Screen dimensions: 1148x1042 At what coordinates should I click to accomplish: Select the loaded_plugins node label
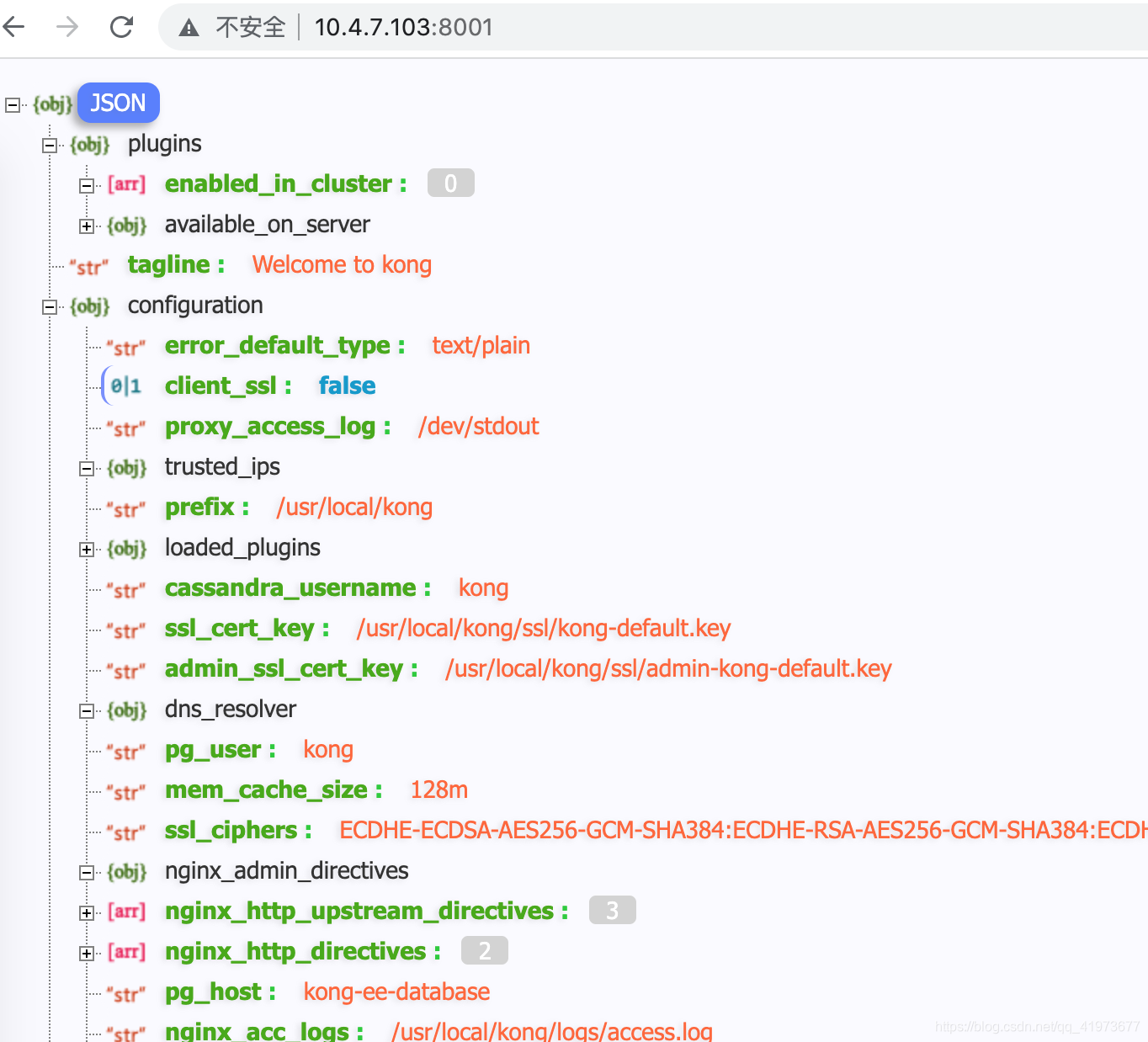pyautogui.click(x=242, y=548)
